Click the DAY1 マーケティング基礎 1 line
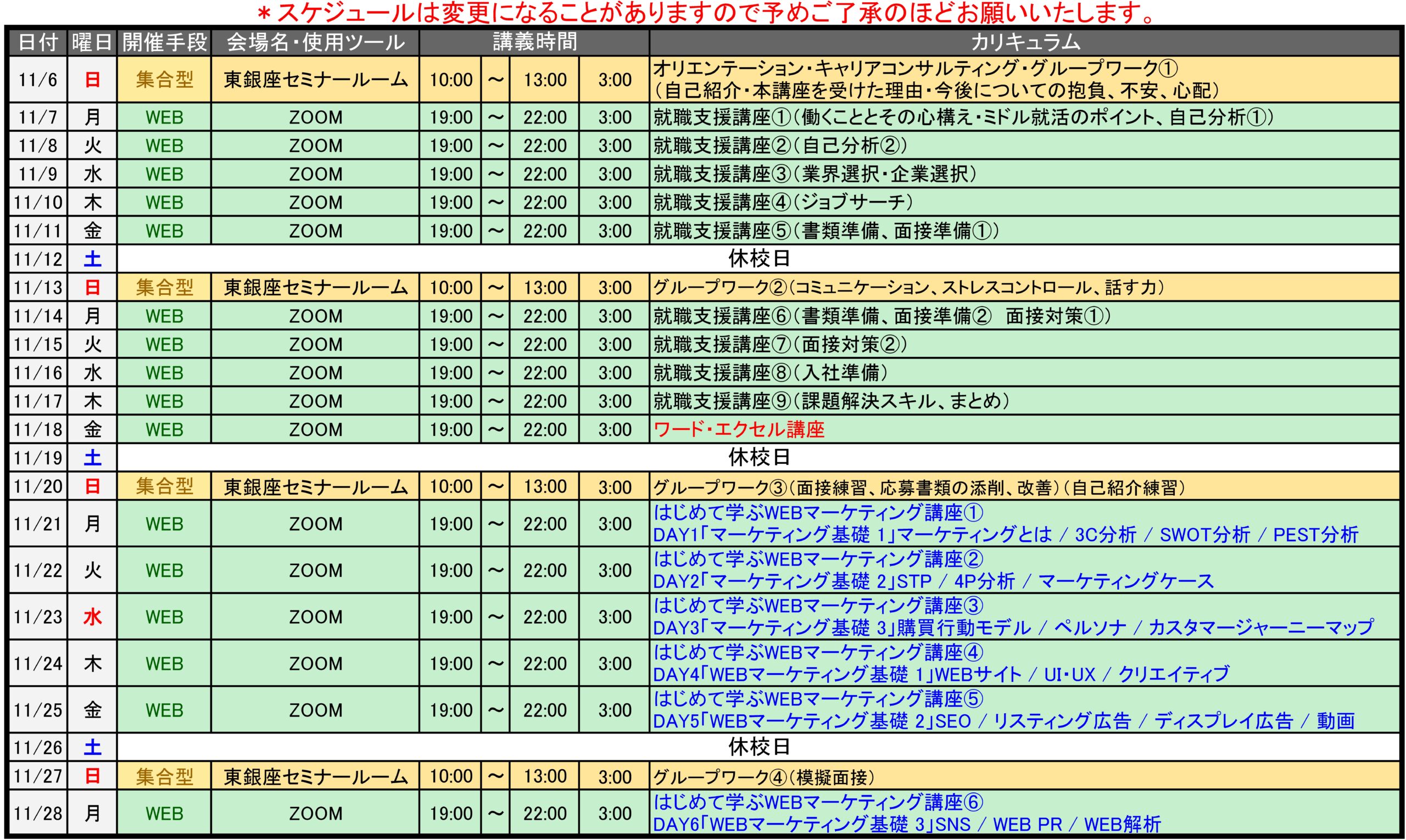1406x840 pixels. click(1006, 534)
